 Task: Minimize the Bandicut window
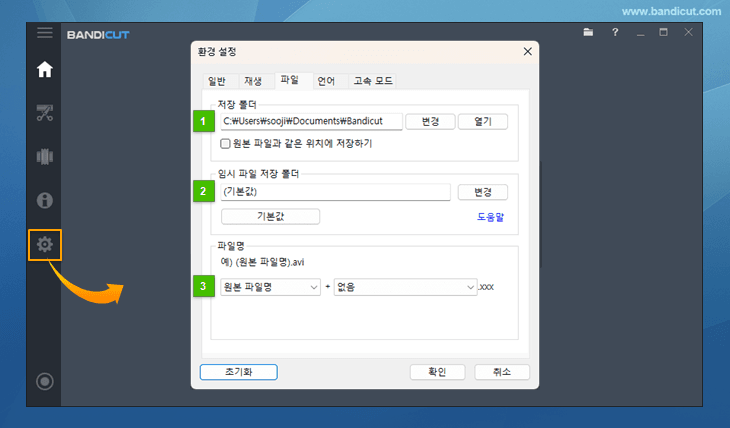[641, 33]
